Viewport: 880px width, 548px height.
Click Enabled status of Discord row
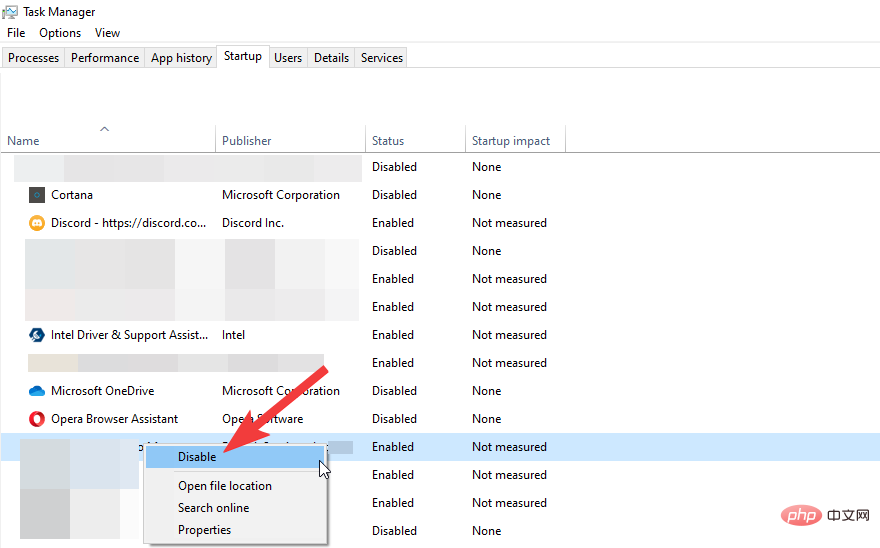[393, 223]
